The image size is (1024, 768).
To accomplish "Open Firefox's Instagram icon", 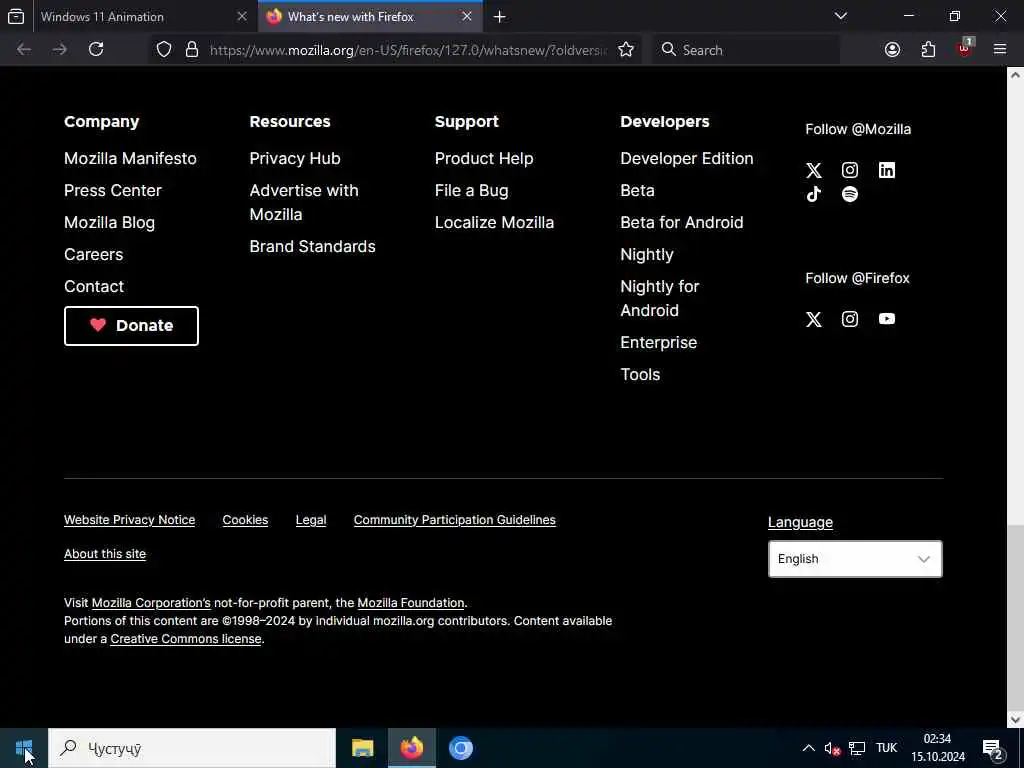I will [850, 319].
